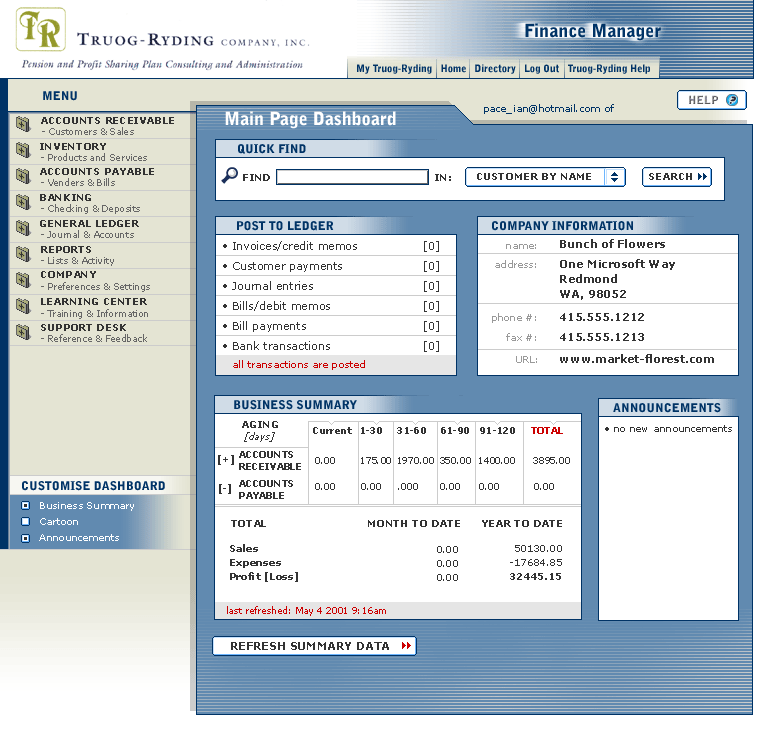This screenshot has height=740, width=760.
Task: Click the red TOTAL aging column header
Action: [x=547, y=430]
